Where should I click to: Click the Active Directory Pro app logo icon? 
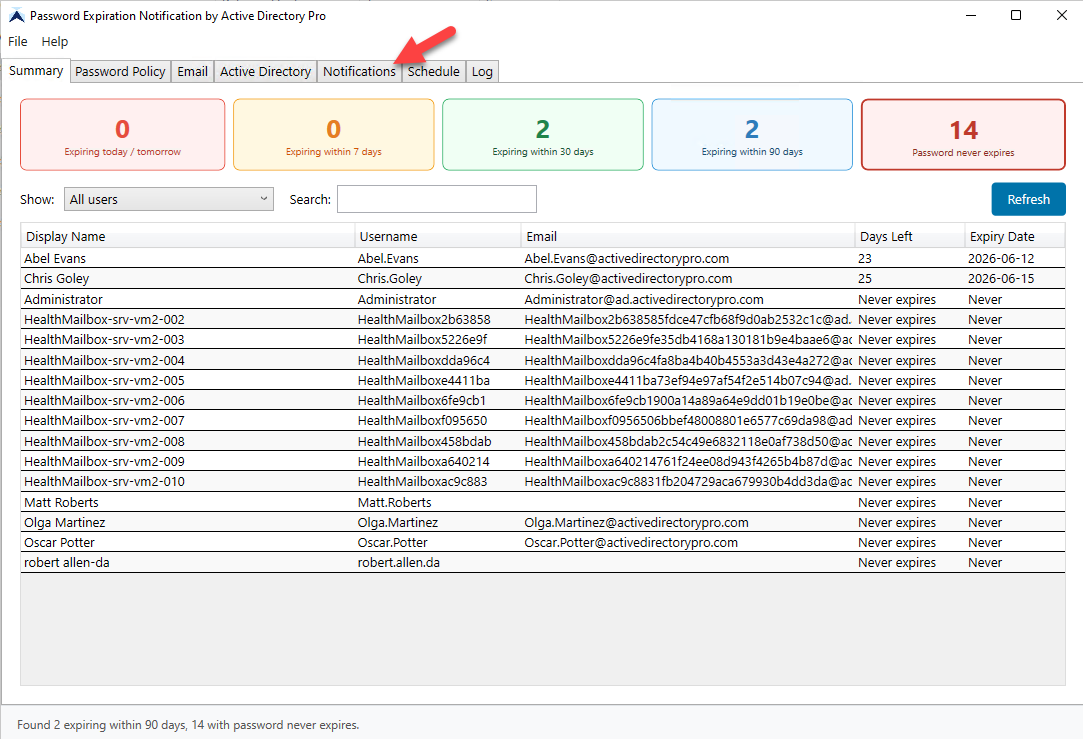click(x=17, y=15)
